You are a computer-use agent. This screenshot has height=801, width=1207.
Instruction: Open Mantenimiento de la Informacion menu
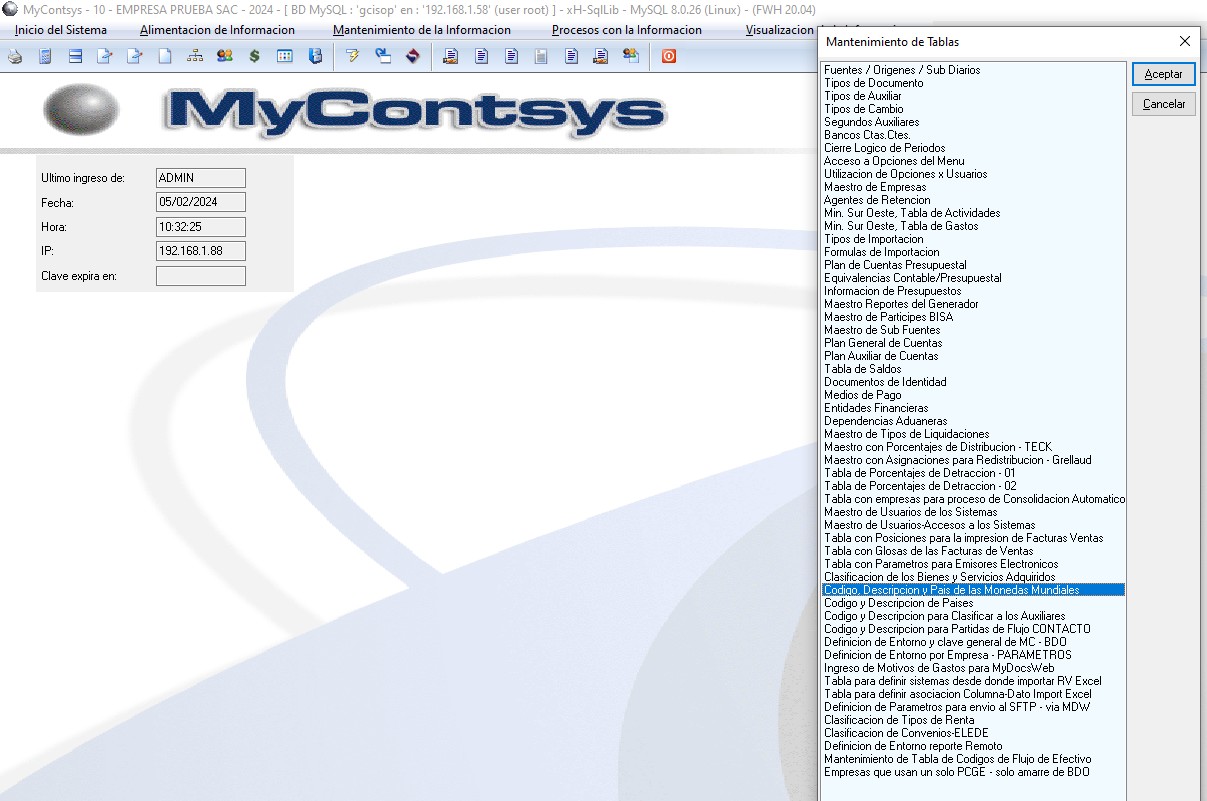point(421,30)
